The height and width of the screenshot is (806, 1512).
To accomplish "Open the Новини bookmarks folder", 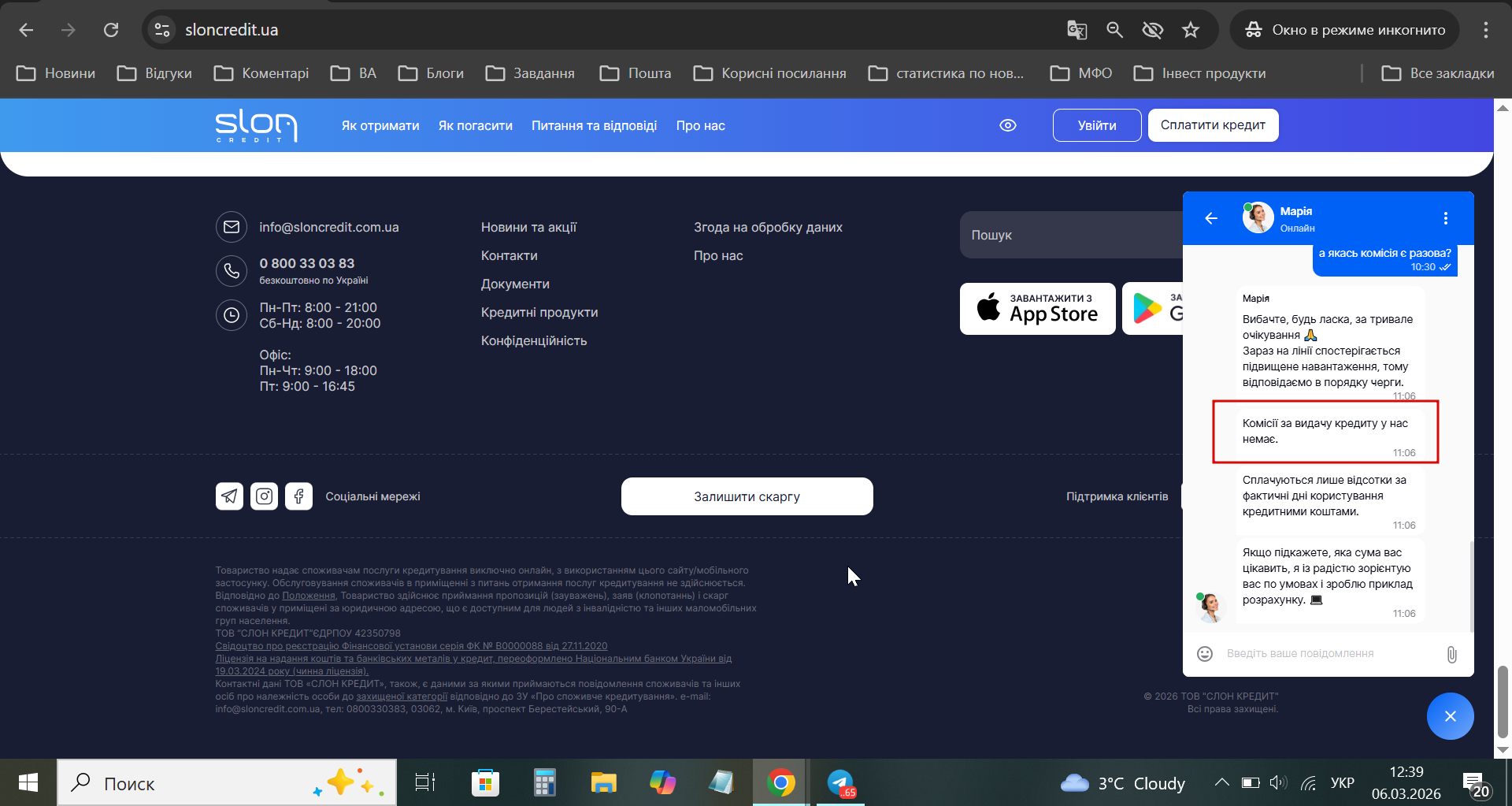I will point(56,73).
